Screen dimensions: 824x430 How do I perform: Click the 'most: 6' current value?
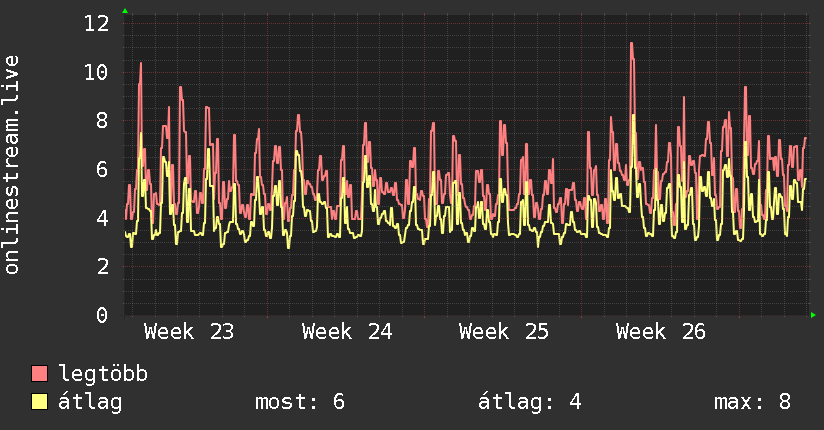point(300,402)
